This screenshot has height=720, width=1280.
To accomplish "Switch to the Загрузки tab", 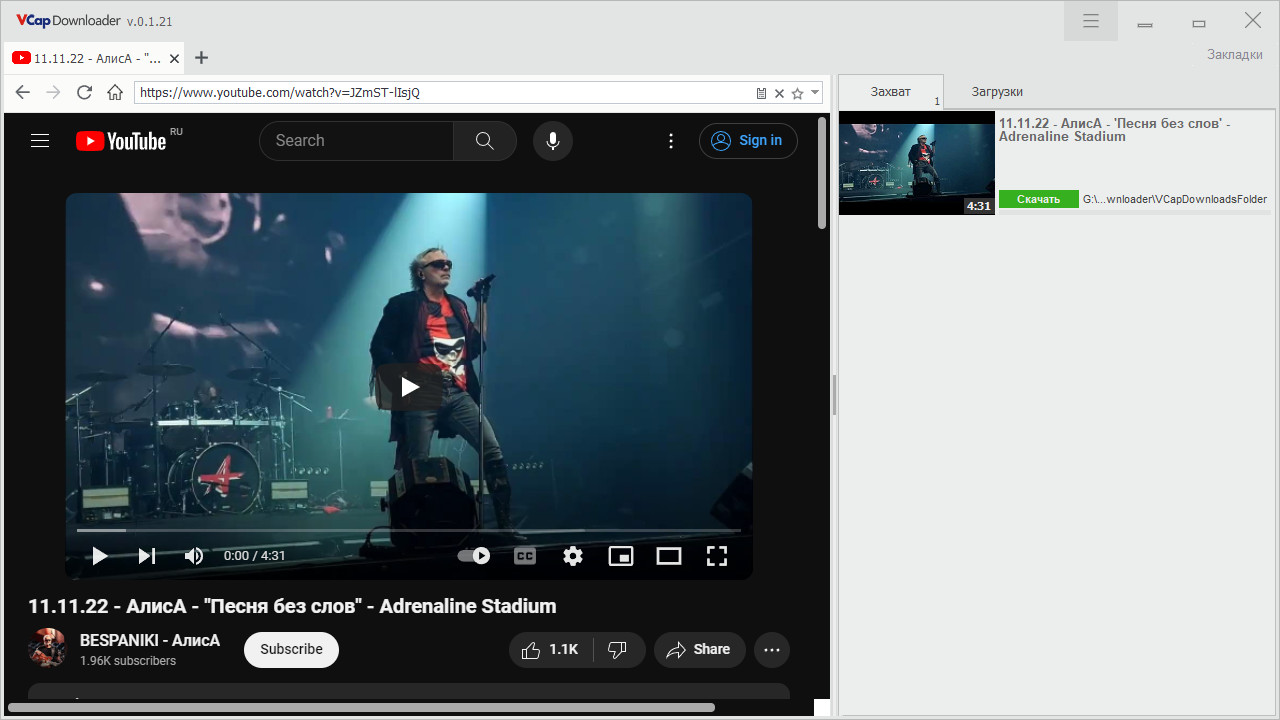I will click(997, 91).
